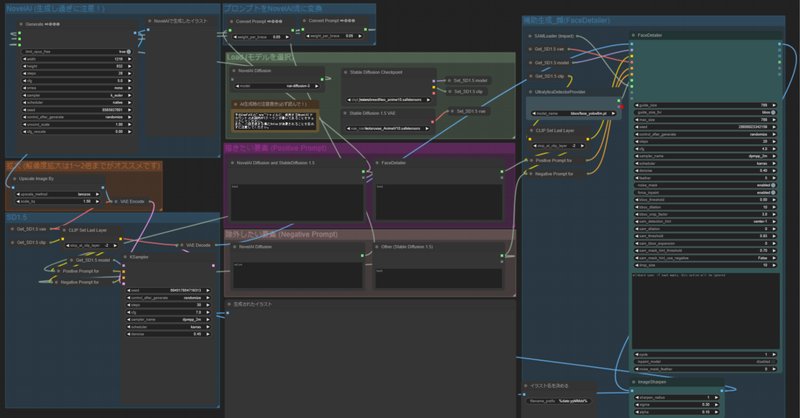
Task: Open the smea dropdown in the Generate node
Action: point(77,88)
